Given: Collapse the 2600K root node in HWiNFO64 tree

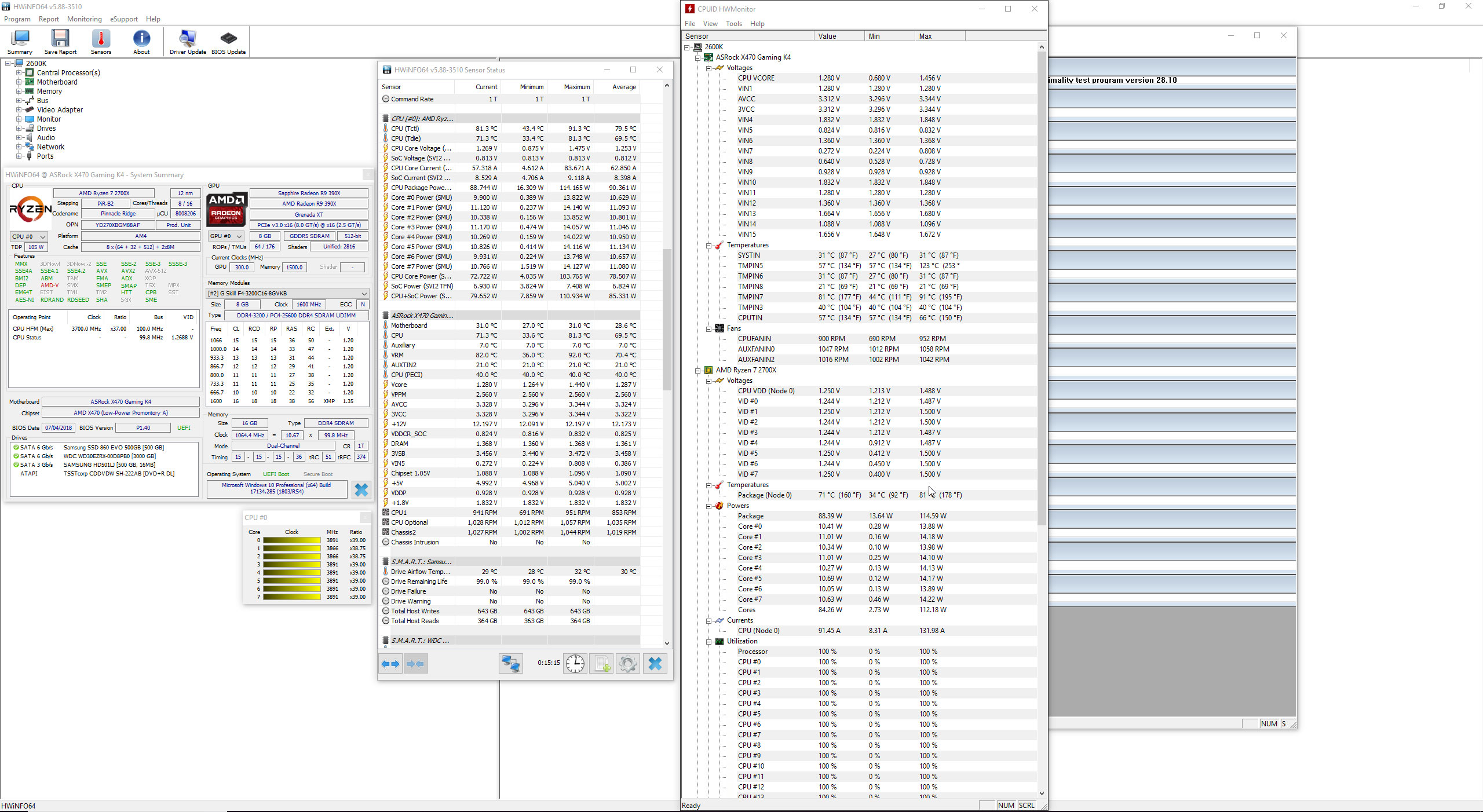Looking at the screenshot, I should (8, 64).
